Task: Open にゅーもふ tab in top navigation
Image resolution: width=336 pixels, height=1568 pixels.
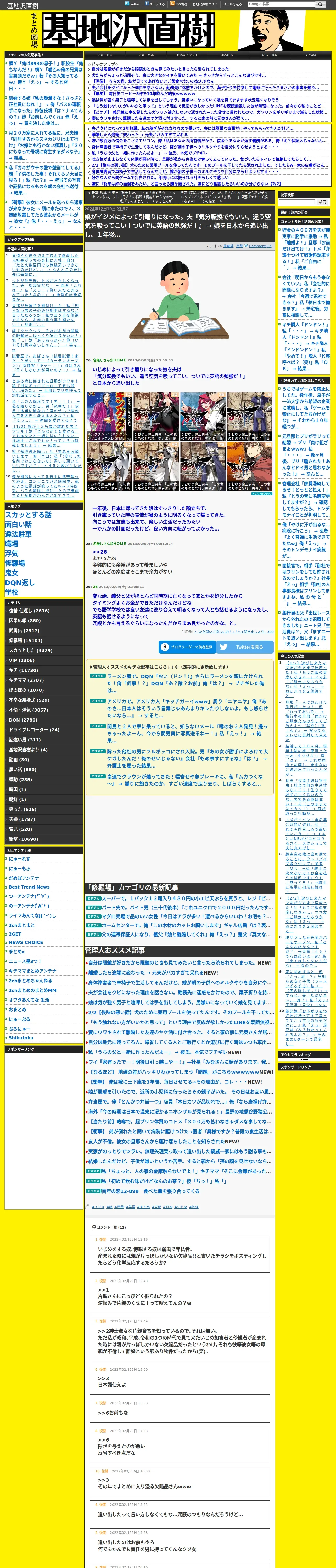Action: tap(146, 55)
